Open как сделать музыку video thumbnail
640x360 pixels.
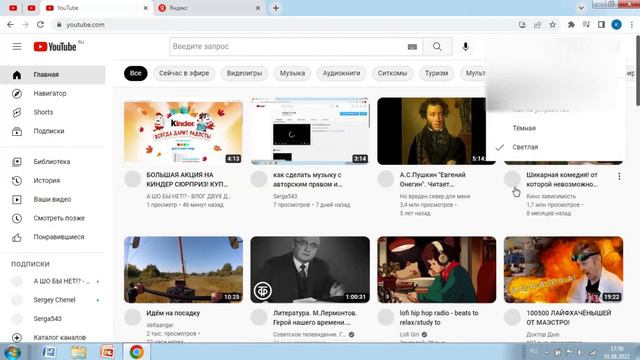point(310,131)
